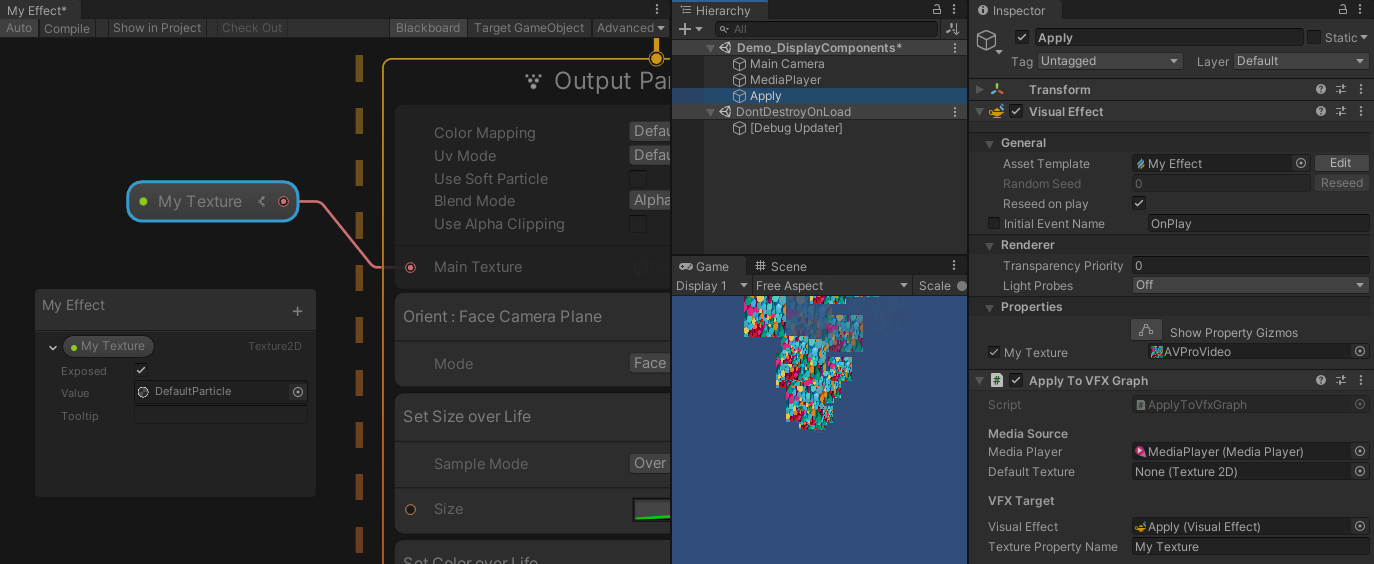Open Game view panel options menu
Image resolution: width=1374 pixels, height=564 pixels.
[954, 266]
